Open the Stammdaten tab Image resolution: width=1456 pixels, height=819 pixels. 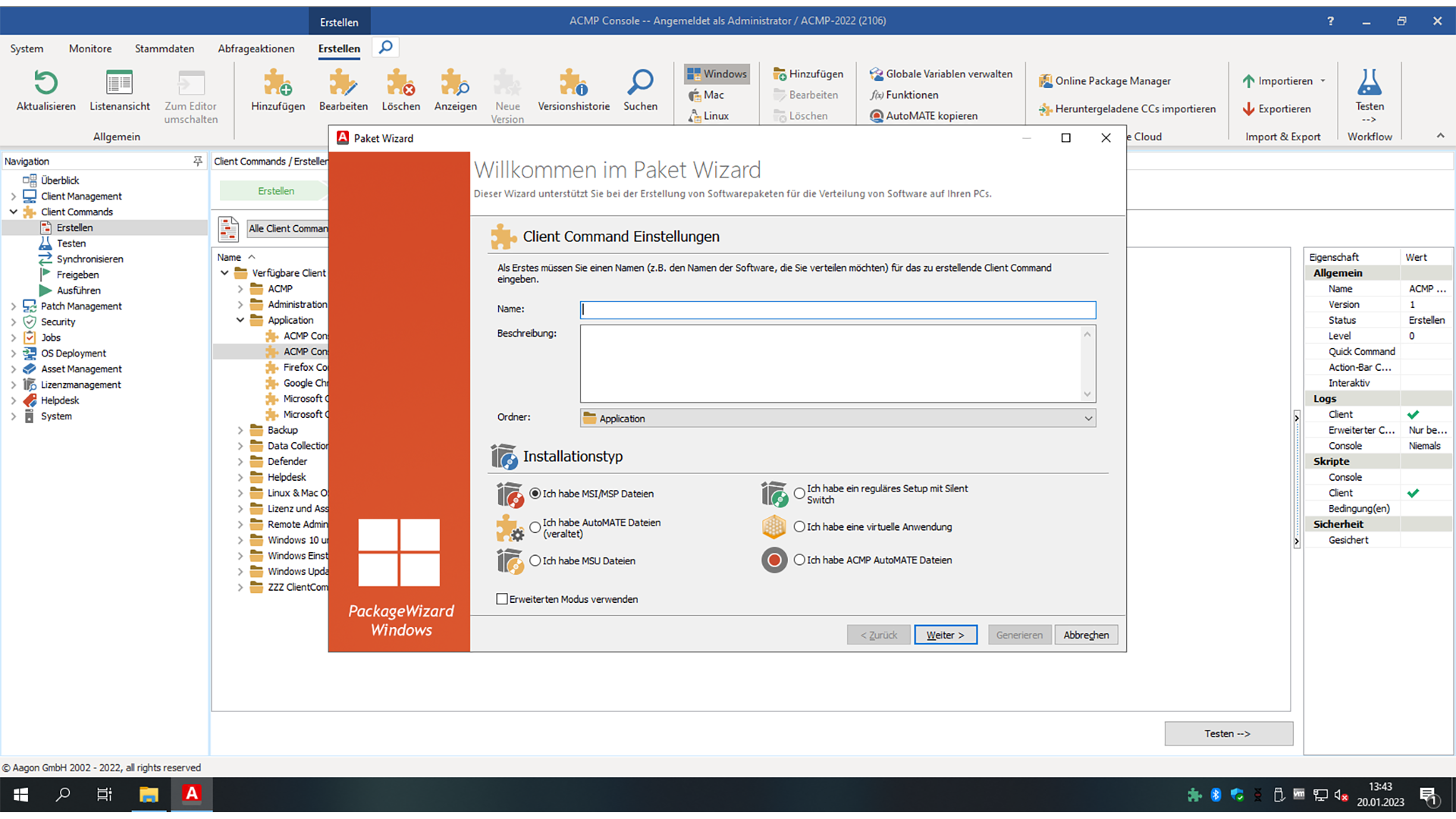[x=165, y=49]
